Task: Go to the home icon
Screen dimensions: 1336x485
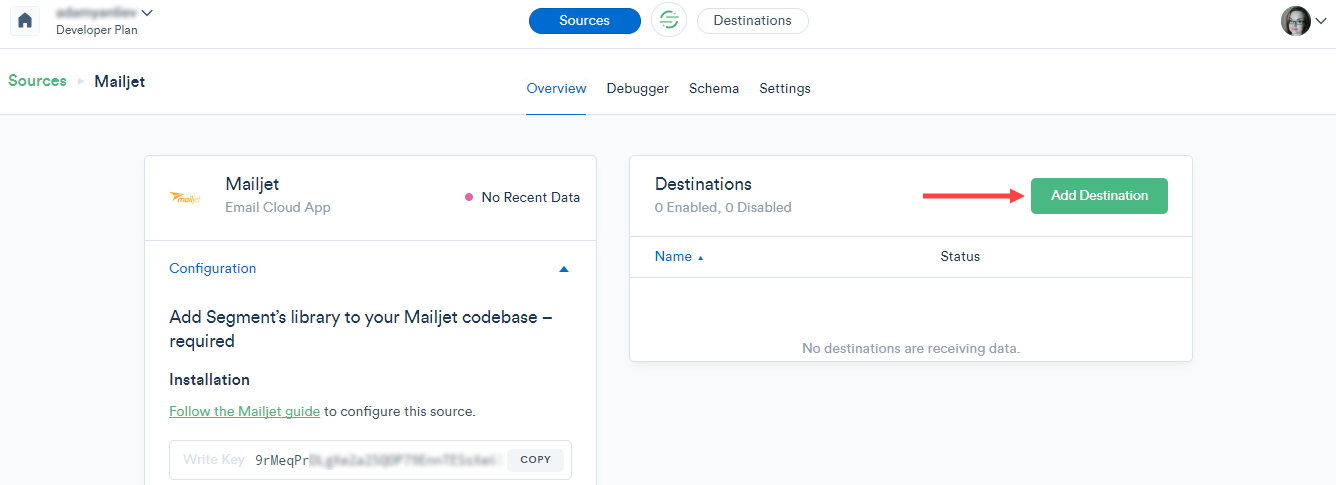Action: [x=25, y=21]
